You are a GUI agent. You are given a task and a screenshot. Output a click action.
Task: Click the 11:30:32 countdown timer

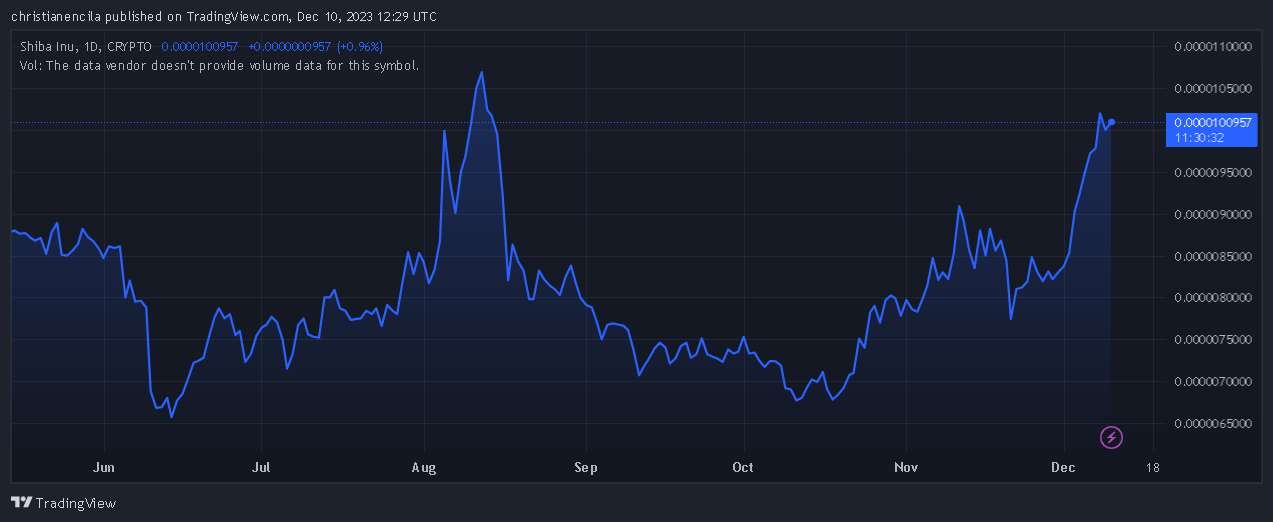coord(1199,137)
